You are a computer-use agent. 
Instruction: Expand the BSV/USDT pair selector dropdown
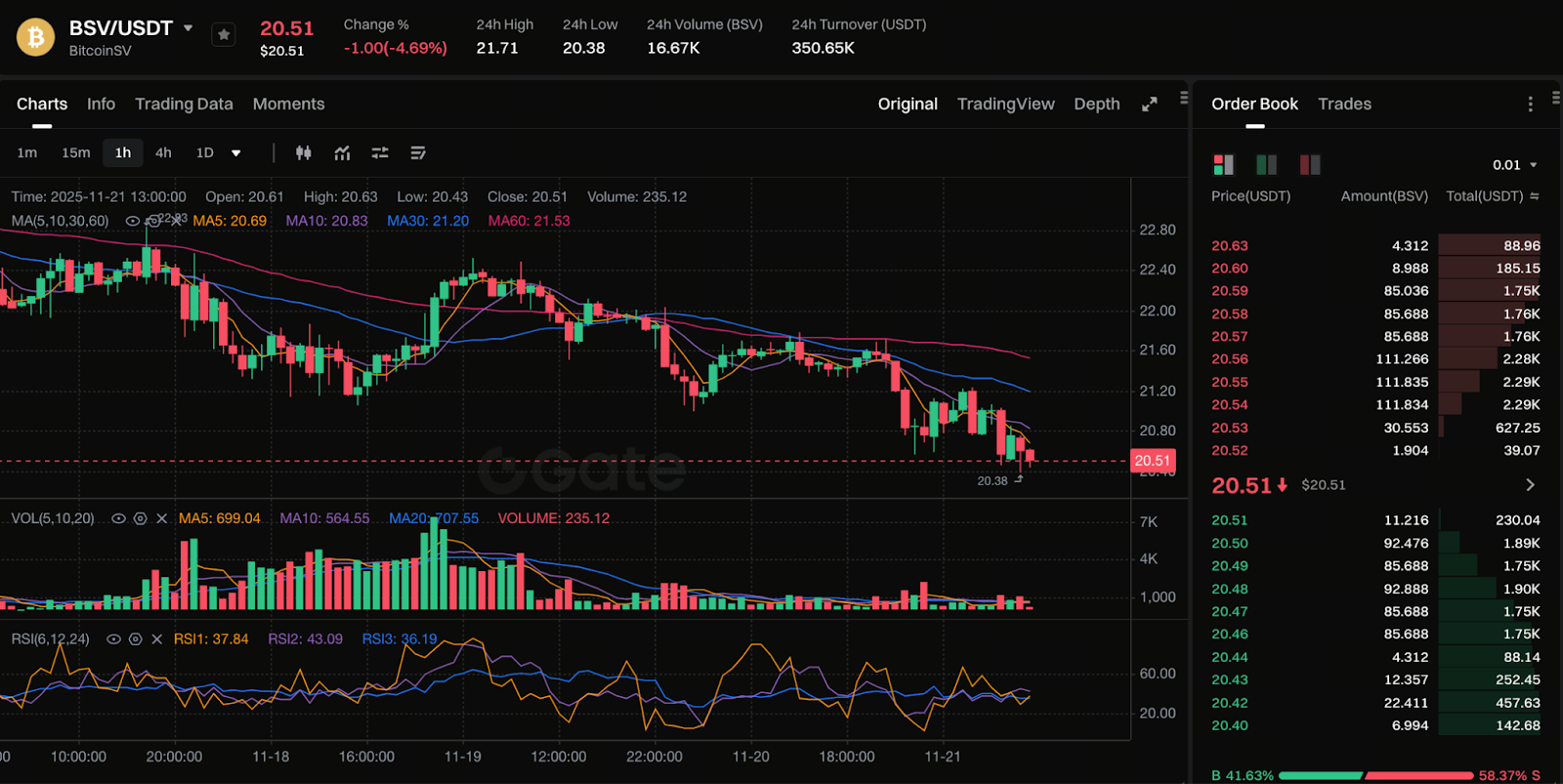pyautogui.click(x=189, y=28)
